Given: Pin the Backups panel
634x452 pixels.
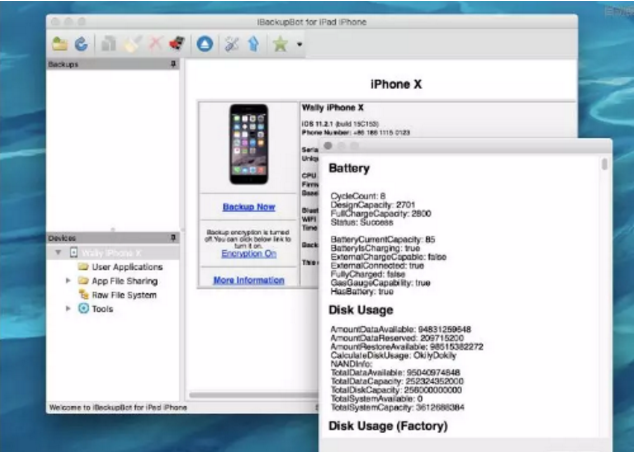Looking at the screenshot, I should point(173,64).
